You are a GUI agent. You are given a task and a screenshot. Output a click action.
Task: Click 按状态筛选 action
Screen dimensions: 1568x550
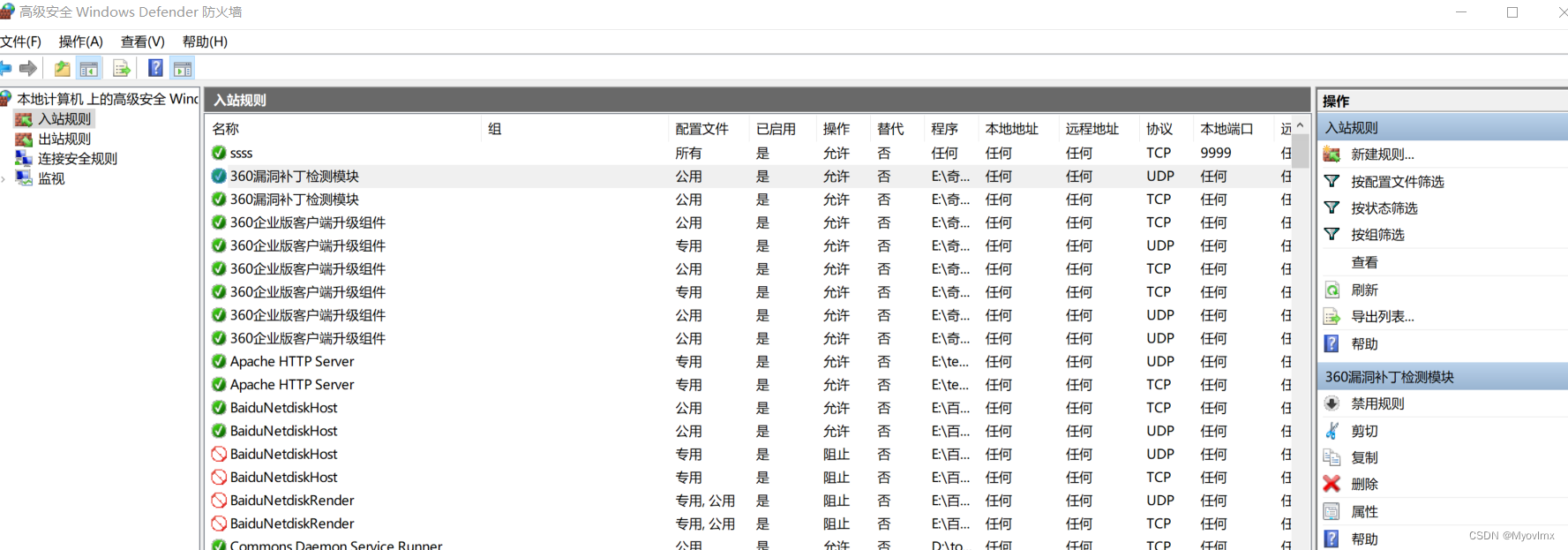[1384, 208]
